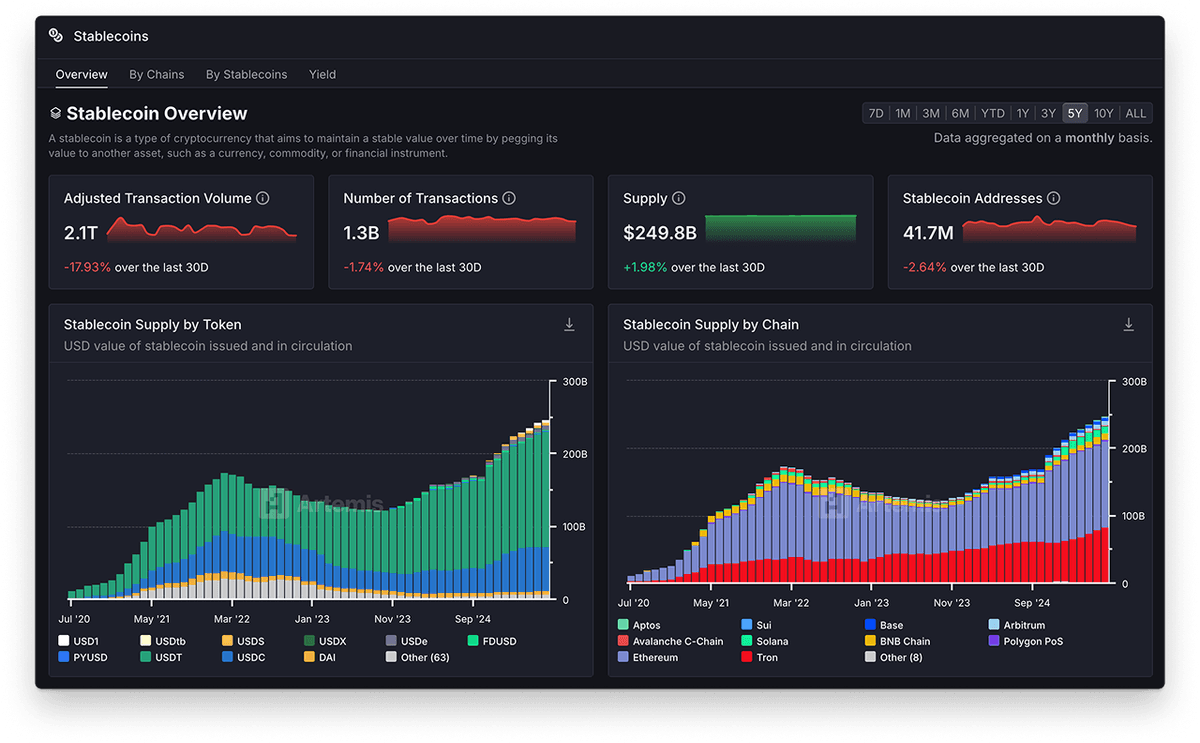Toggle the Other (8) legend swatch
The image size is (1200, 743).
(x=870, y=657)
